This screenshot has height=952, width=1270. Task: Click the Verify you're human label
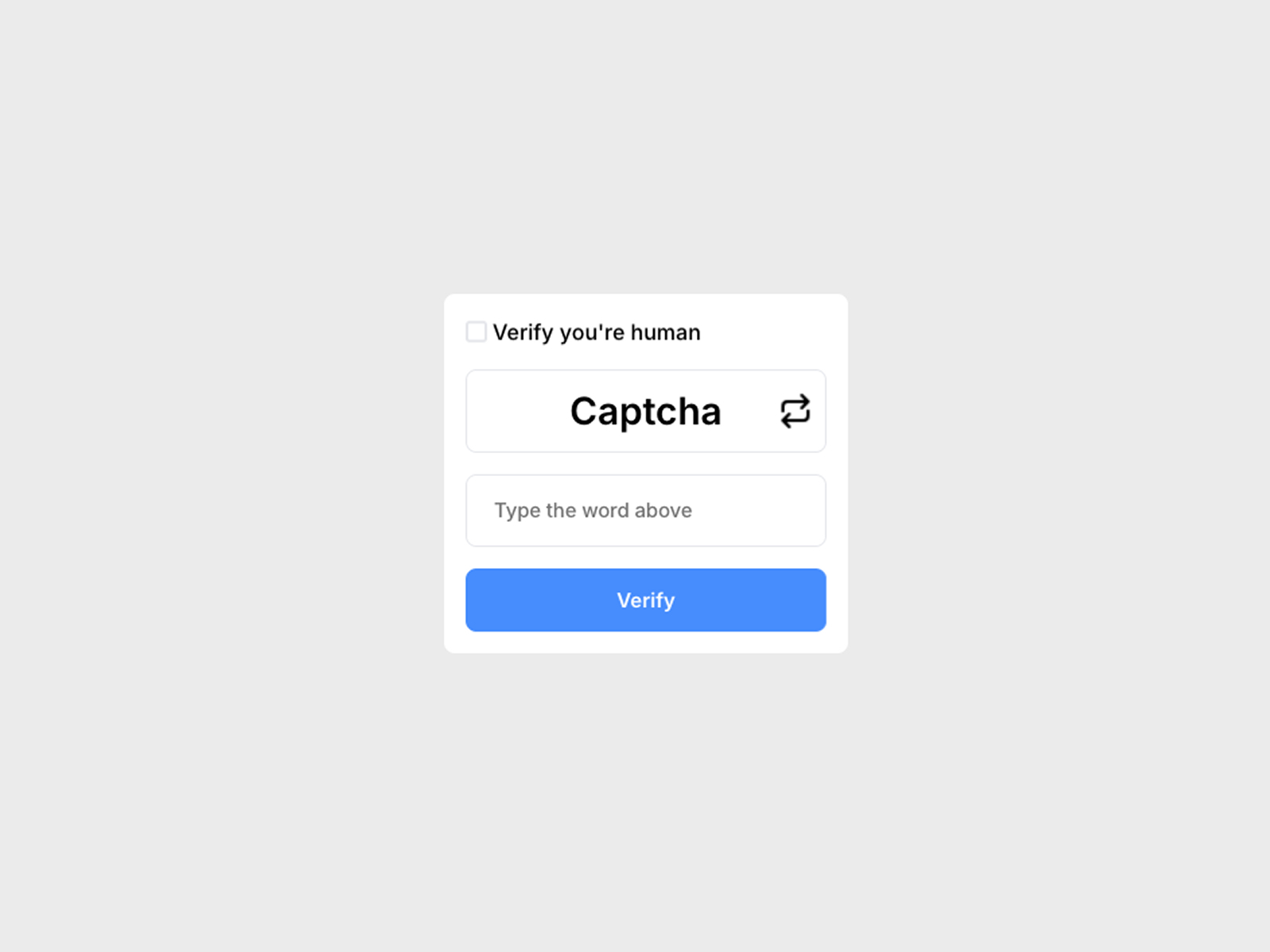click(x=597, y=332)
